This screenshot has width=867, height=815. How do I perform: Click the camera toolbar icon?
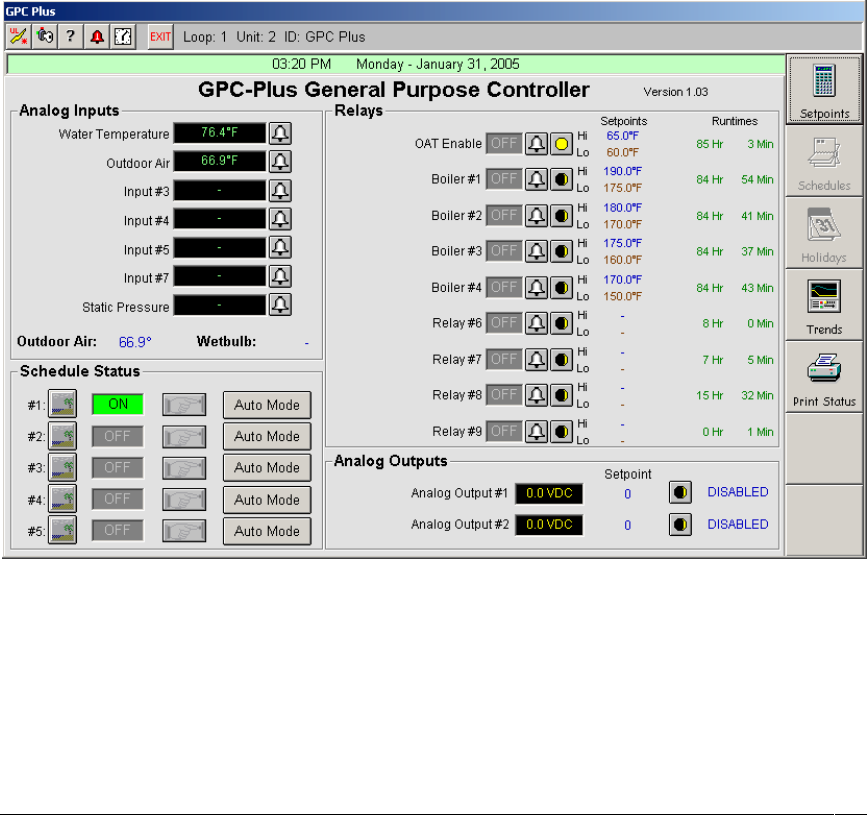(44, 37)
